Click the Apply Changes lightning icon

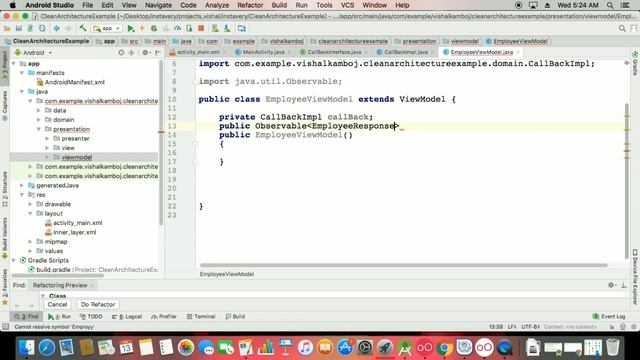142,29
